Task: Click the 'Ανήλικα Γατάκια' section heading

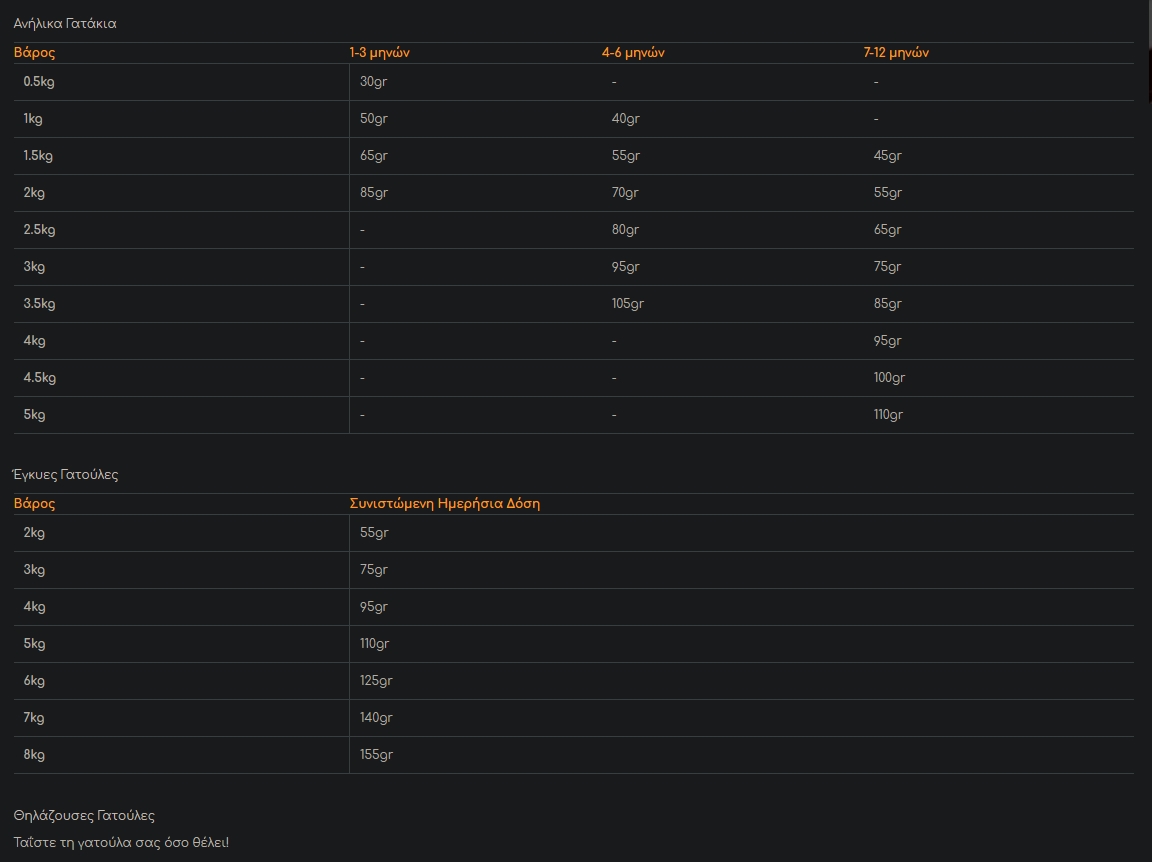Action: 65,24
